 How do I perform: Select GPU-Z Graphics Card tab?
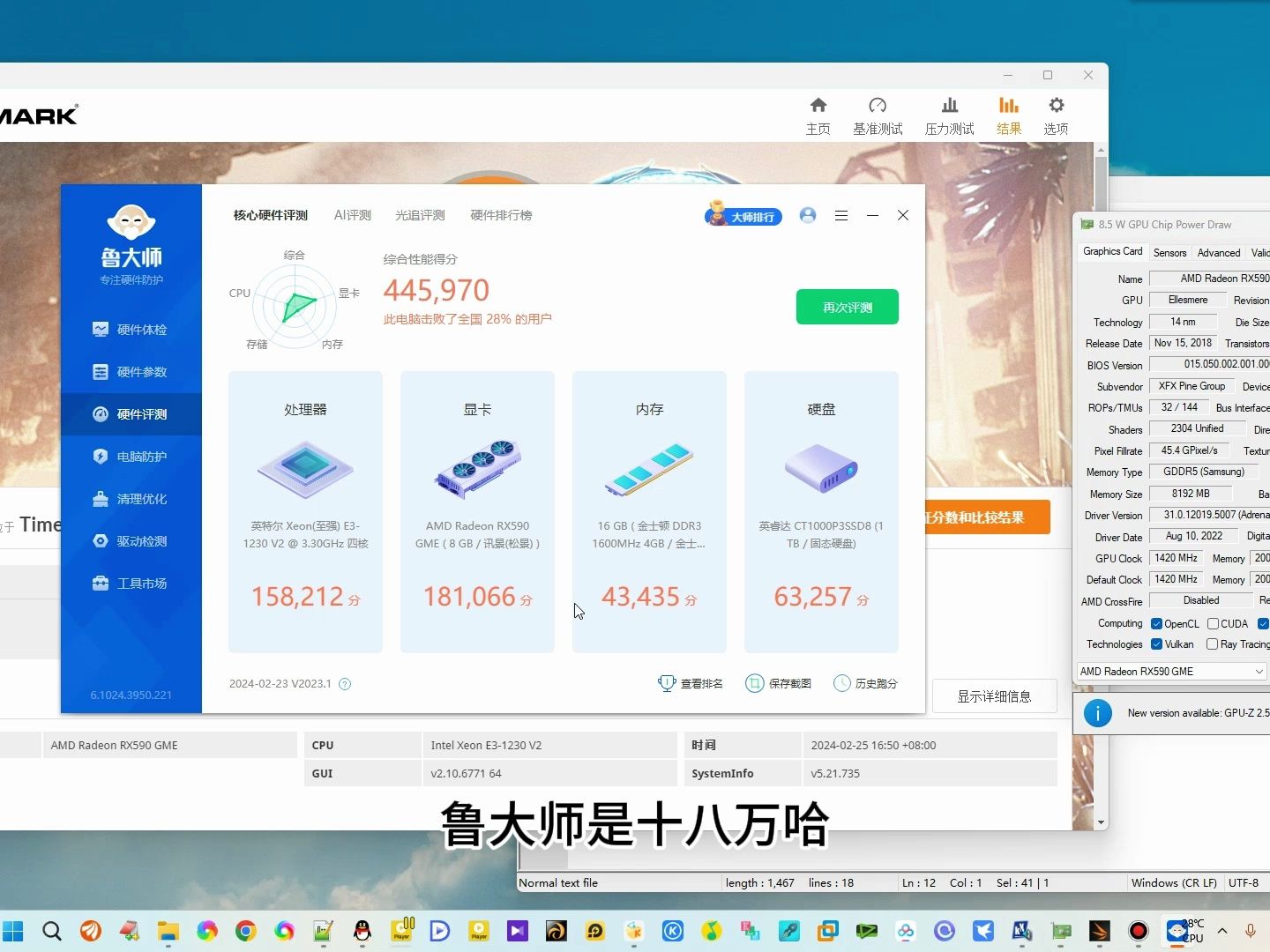(x=1113, y=252)
